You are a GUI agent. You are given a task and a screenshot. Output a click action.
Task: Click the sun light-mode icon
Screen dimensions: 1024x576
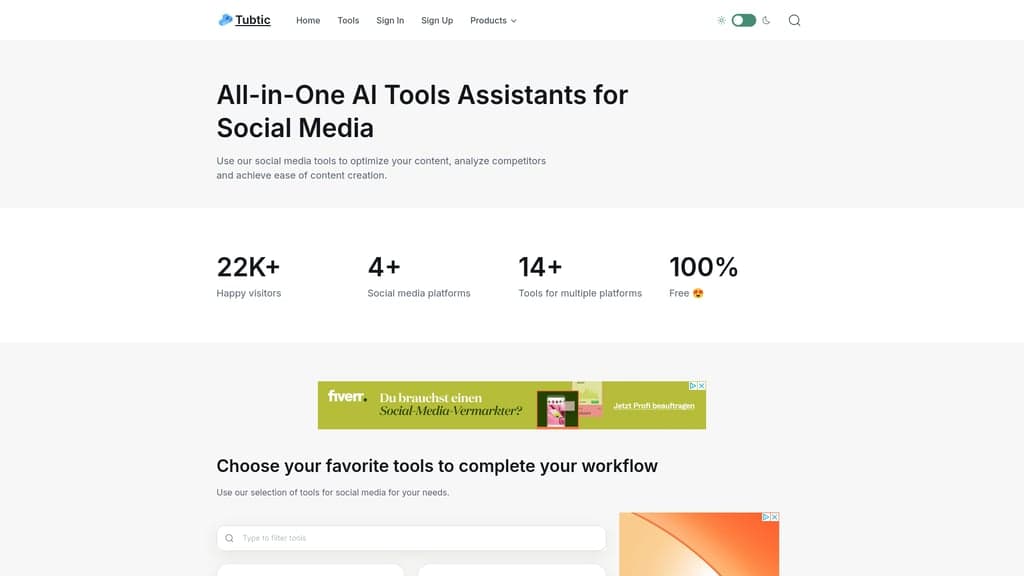coord(721,20)
